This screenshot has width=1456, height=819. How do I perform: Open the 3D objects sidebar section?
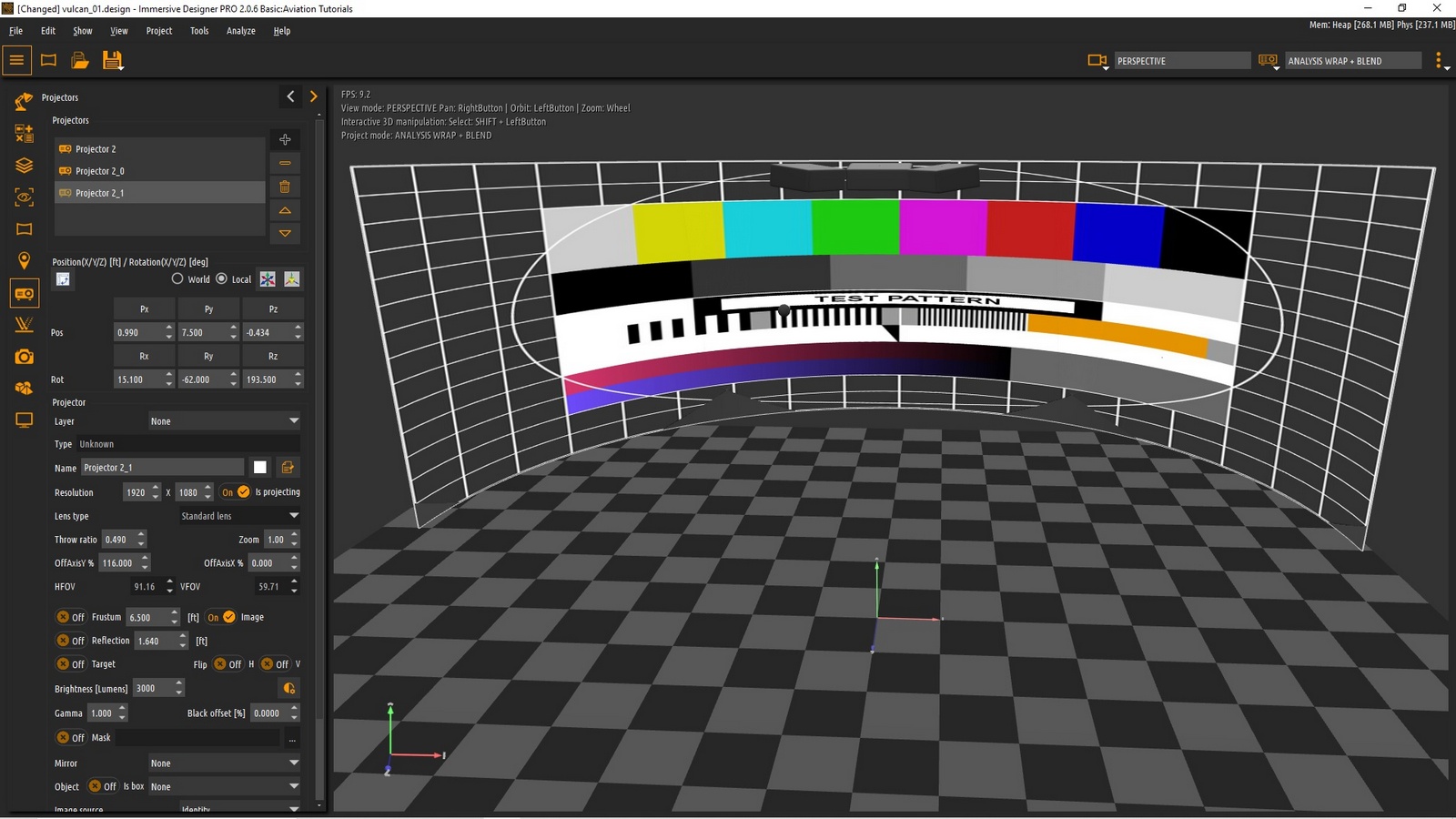pos(24,389)
